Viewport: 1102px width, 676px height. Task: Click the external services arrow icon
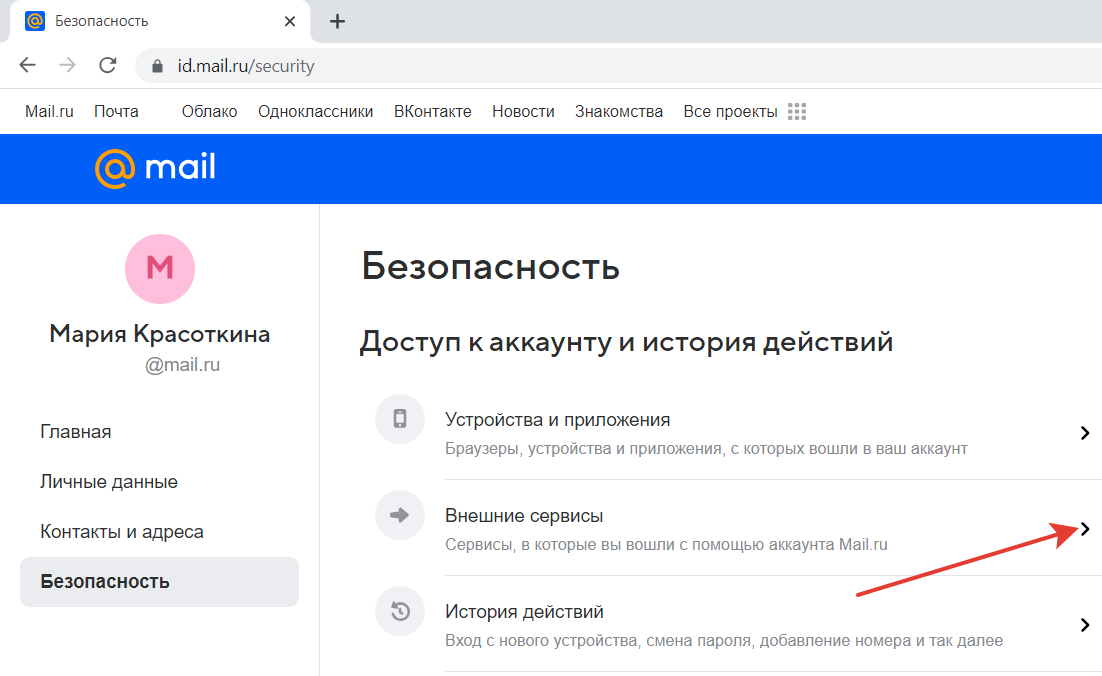[x=400, y=516]
